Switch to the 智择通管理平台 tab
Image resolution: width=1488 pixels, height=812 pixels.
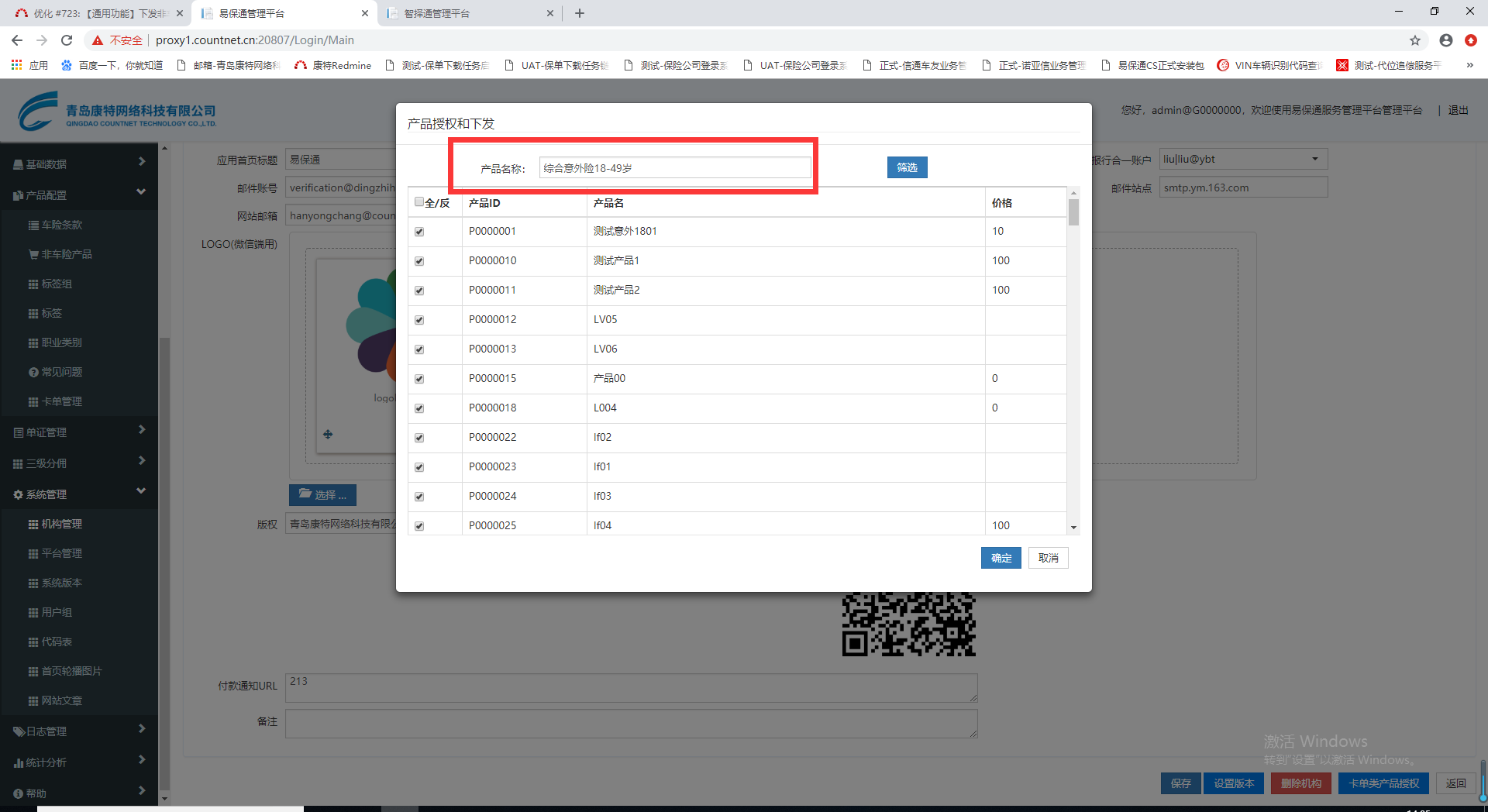point(469,13)
